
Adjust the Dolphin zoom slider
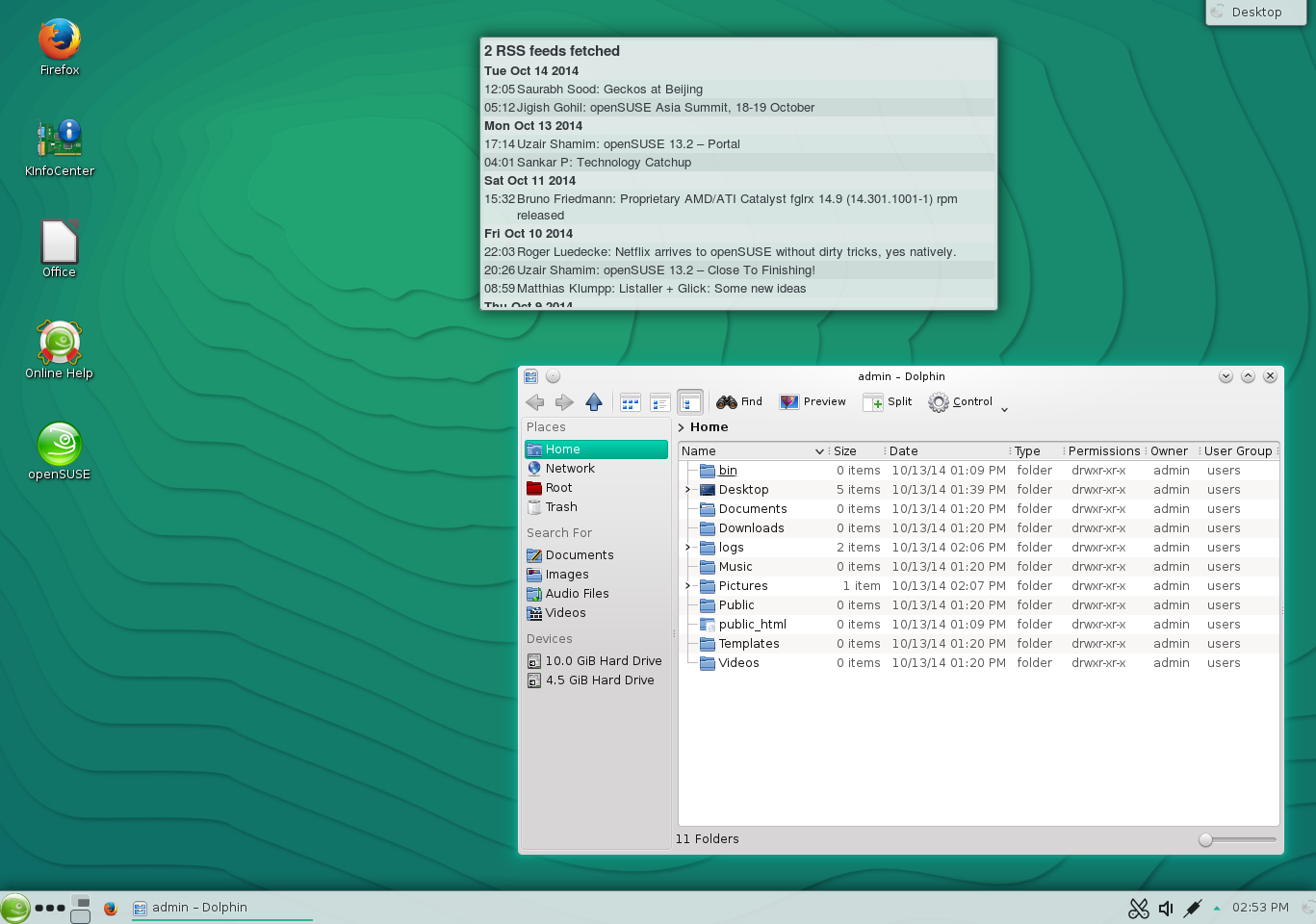click(1238, 840)
